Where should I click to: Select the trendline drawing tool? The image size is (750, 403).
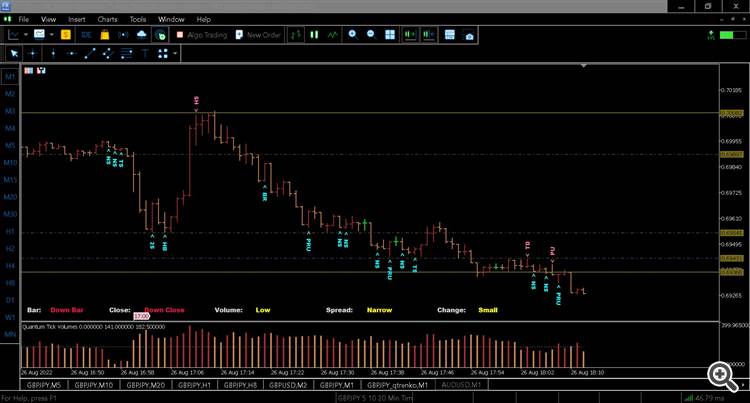(x=90, y=54)
